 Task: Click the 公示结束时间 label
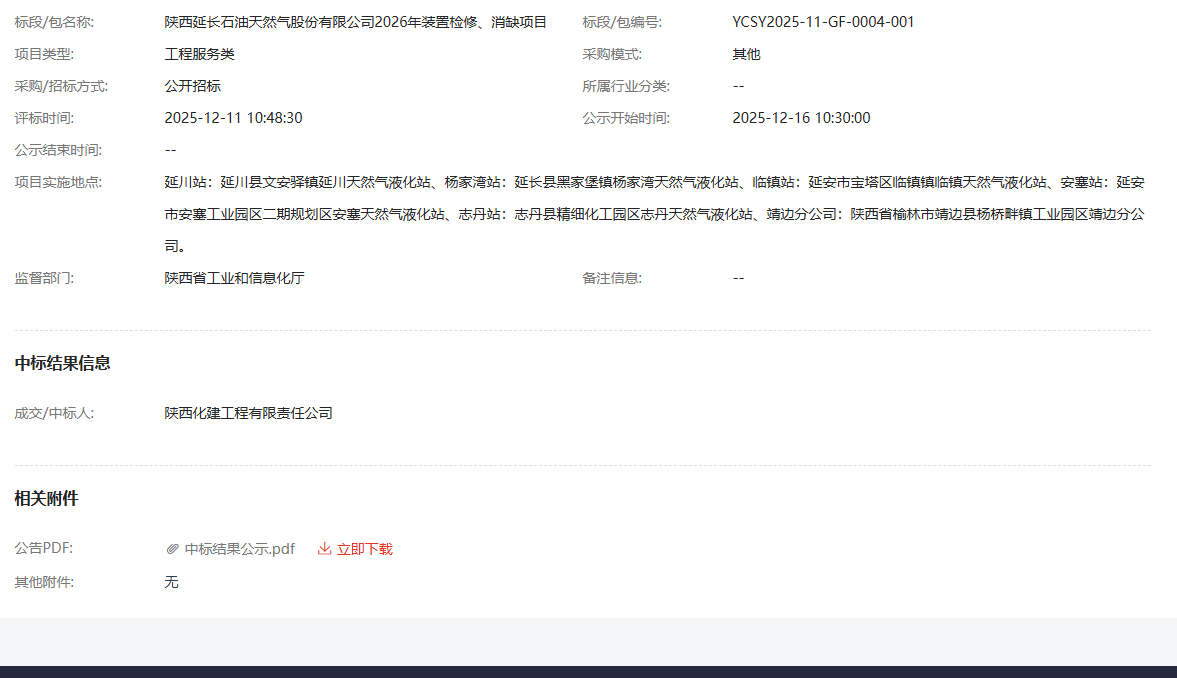(58, 150)
